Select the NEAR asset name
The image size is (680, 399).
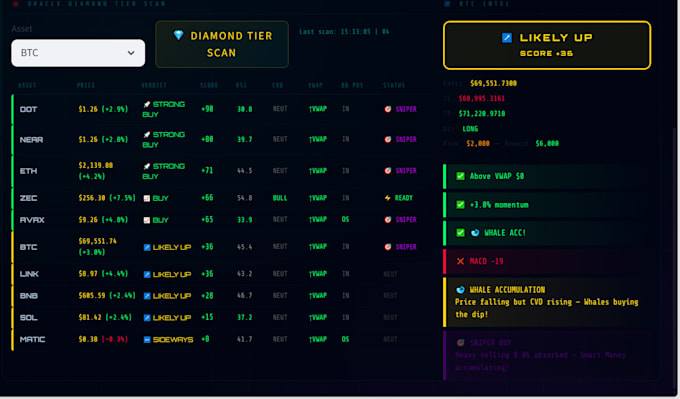(31, 140)
